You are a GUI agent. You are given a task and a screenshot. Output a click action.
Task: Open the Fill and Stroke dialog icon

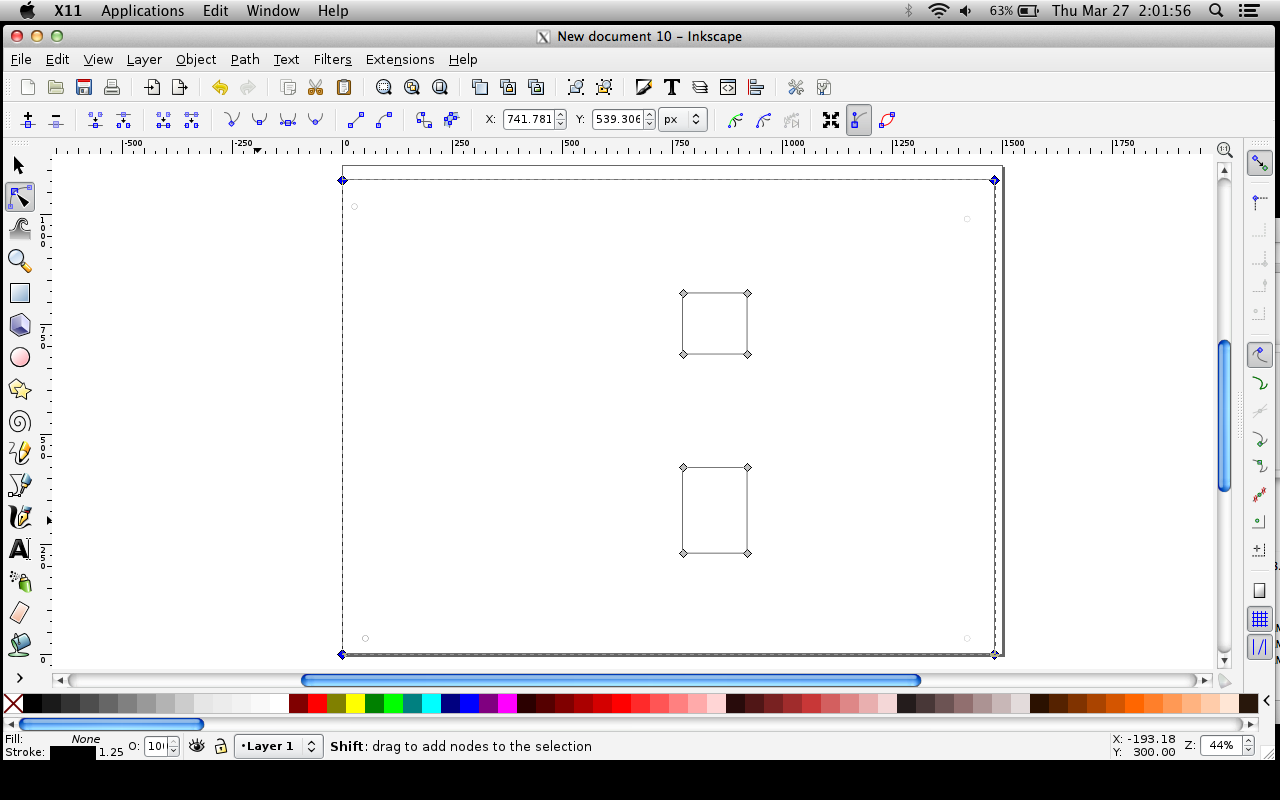click(x=644, y=87)
